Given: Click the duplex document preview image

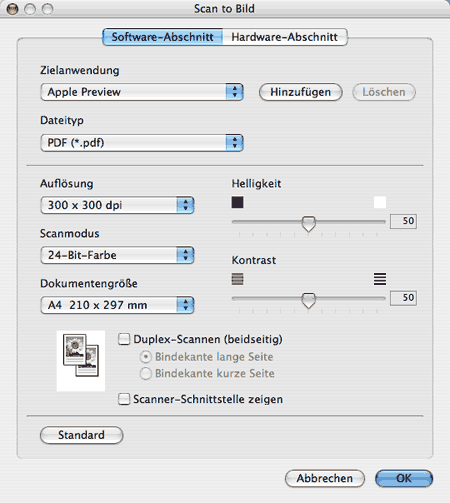Looking at the screenshot, I should click(x=81, y=361).
